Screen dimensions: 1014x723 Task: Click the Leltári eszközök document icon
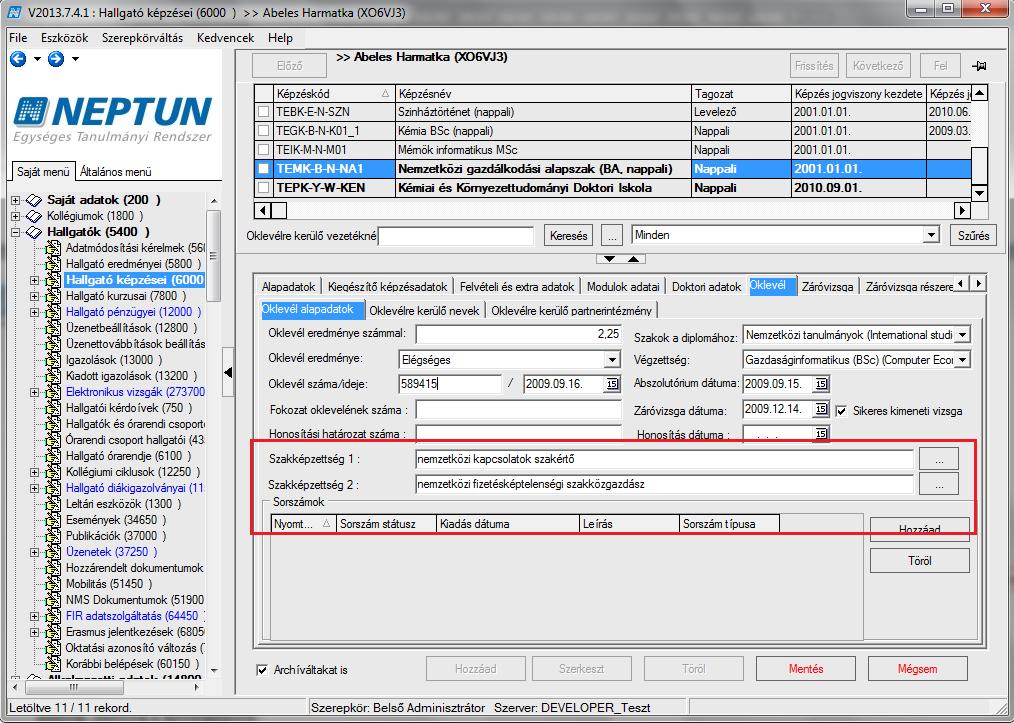(x=53, y=504)
